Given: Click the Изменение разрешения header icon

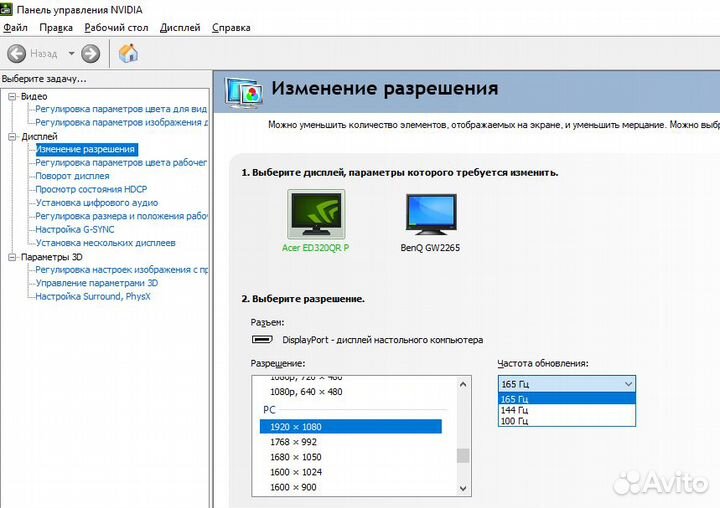Looking at the screenshot, I should (244, 93).
